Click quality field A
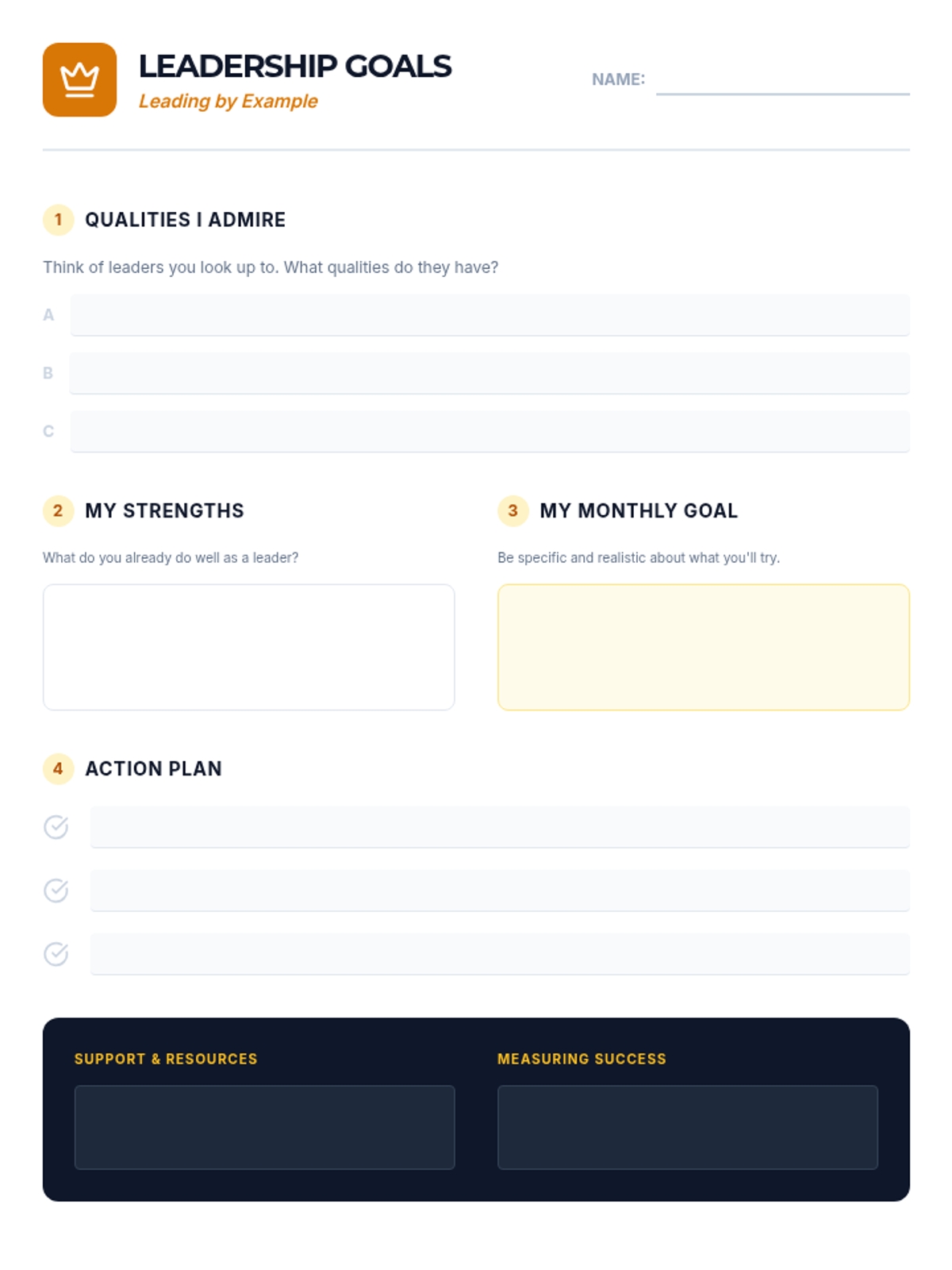Screen dimensions: 952x1270 (x=489, y=315)
